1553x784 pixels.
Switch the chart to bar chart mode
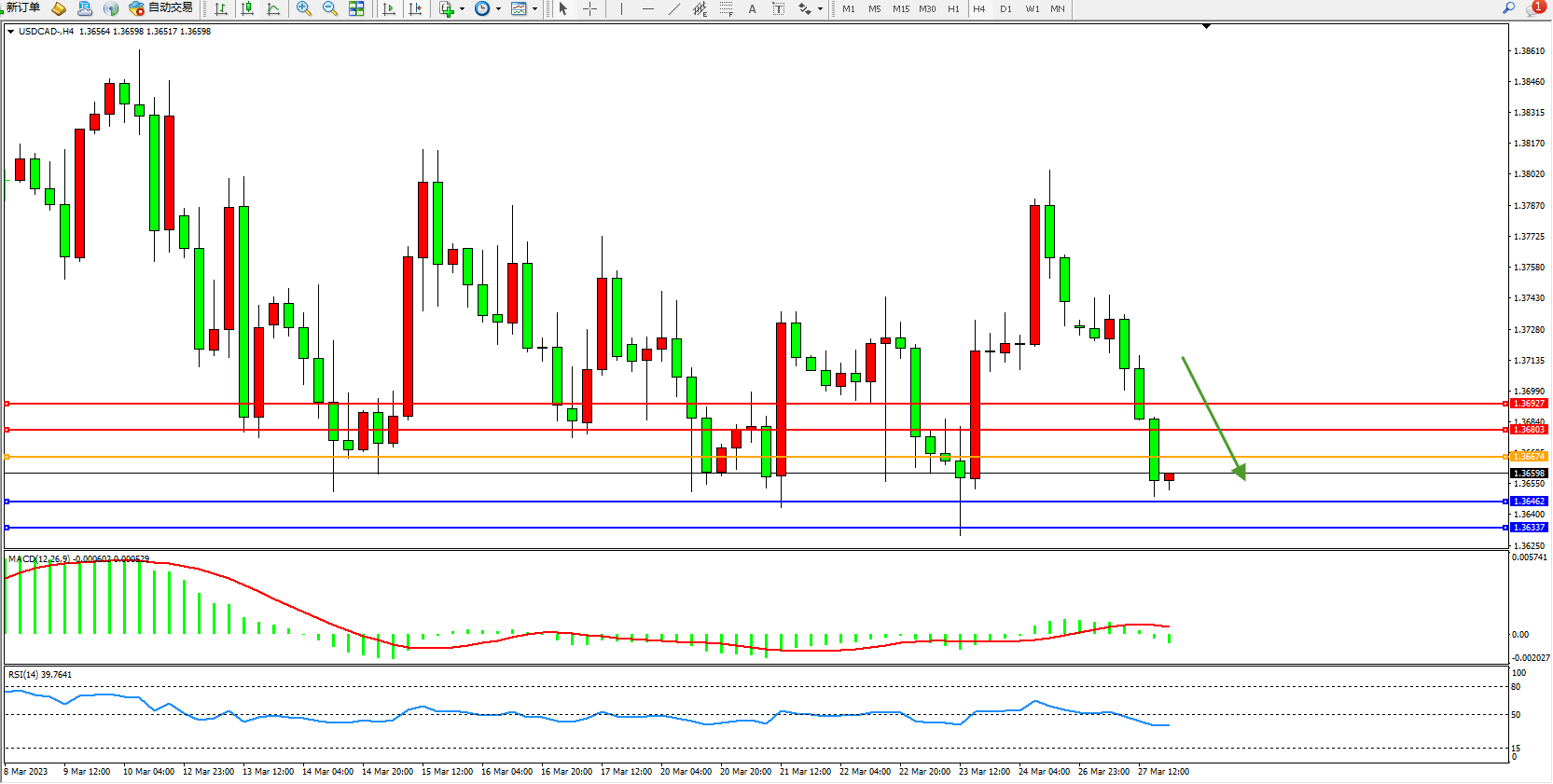[x=221, y=9]
